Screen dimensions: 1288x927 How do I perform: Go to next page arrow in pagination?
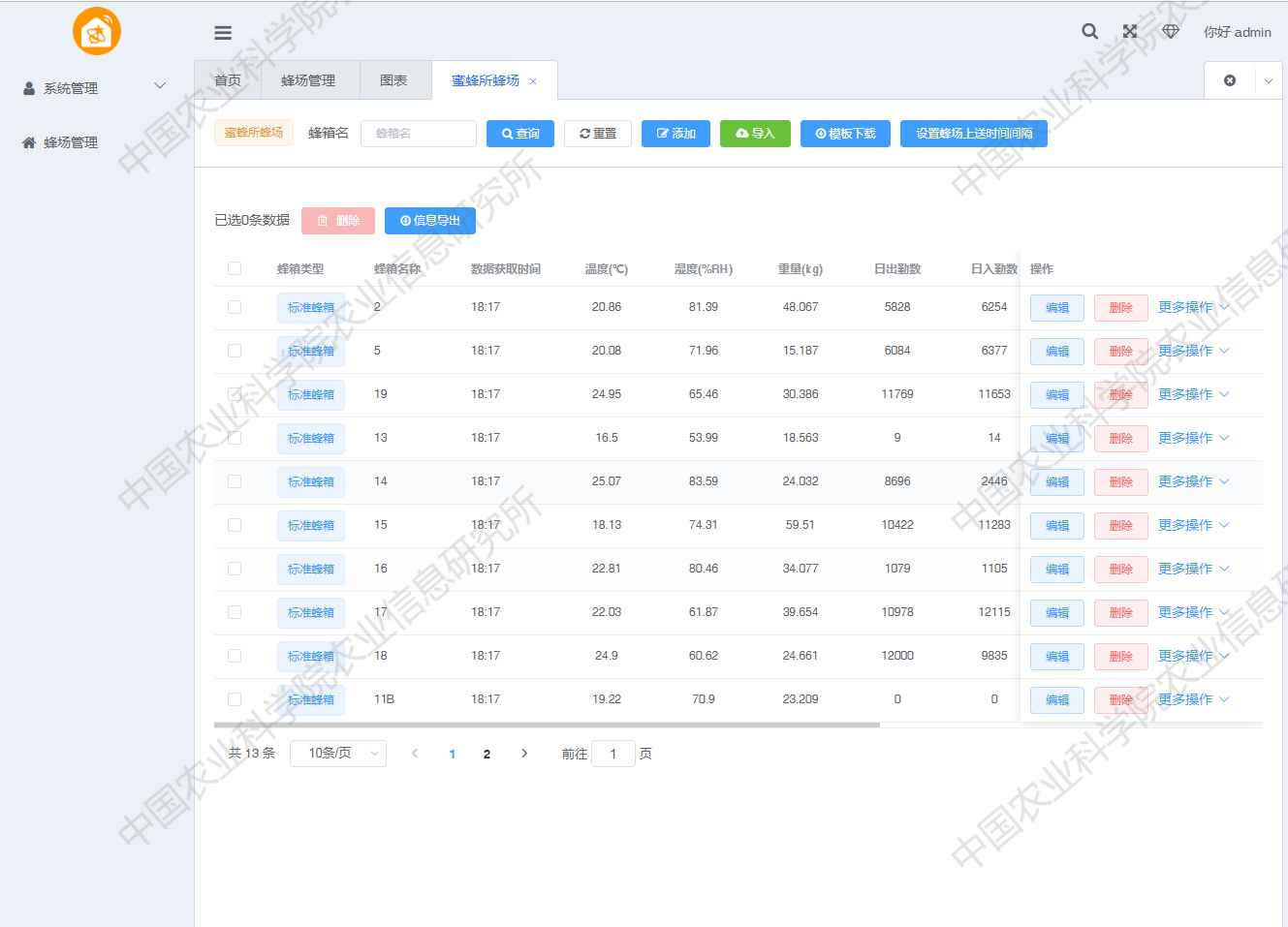click(x=524, y=754)
